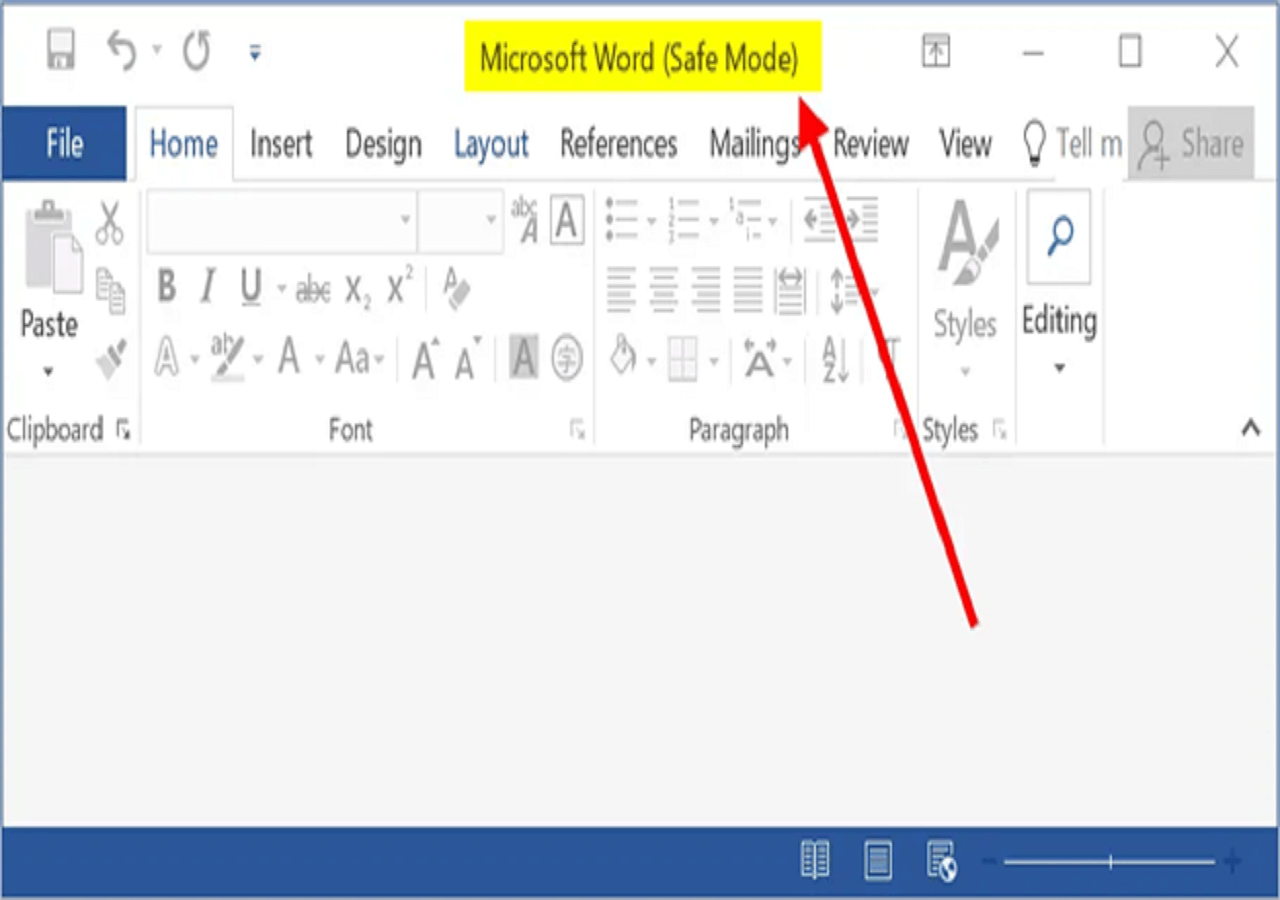Switch to the Design tab

tap(383, 144)
